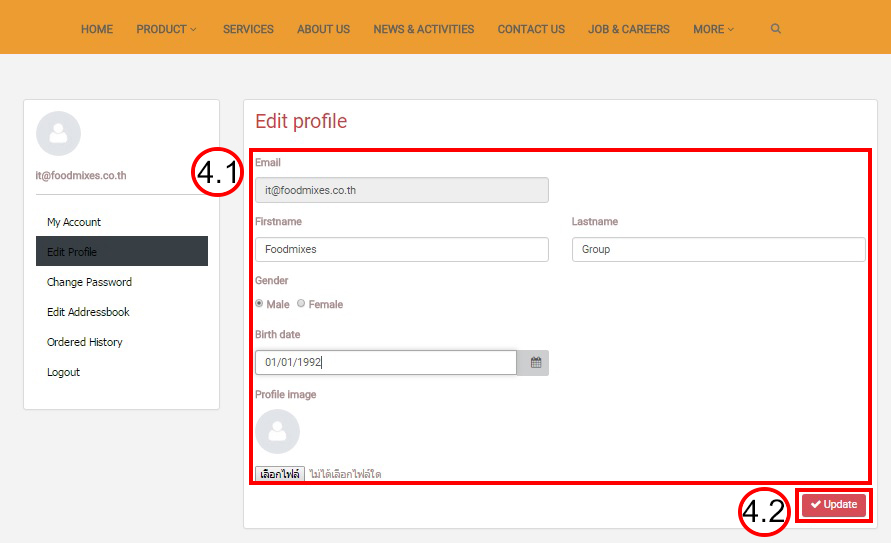Image resolution: width=891 pixels, height=543 pixels.
Task: Click the no file selected text
Action: [x=345, y=474]
